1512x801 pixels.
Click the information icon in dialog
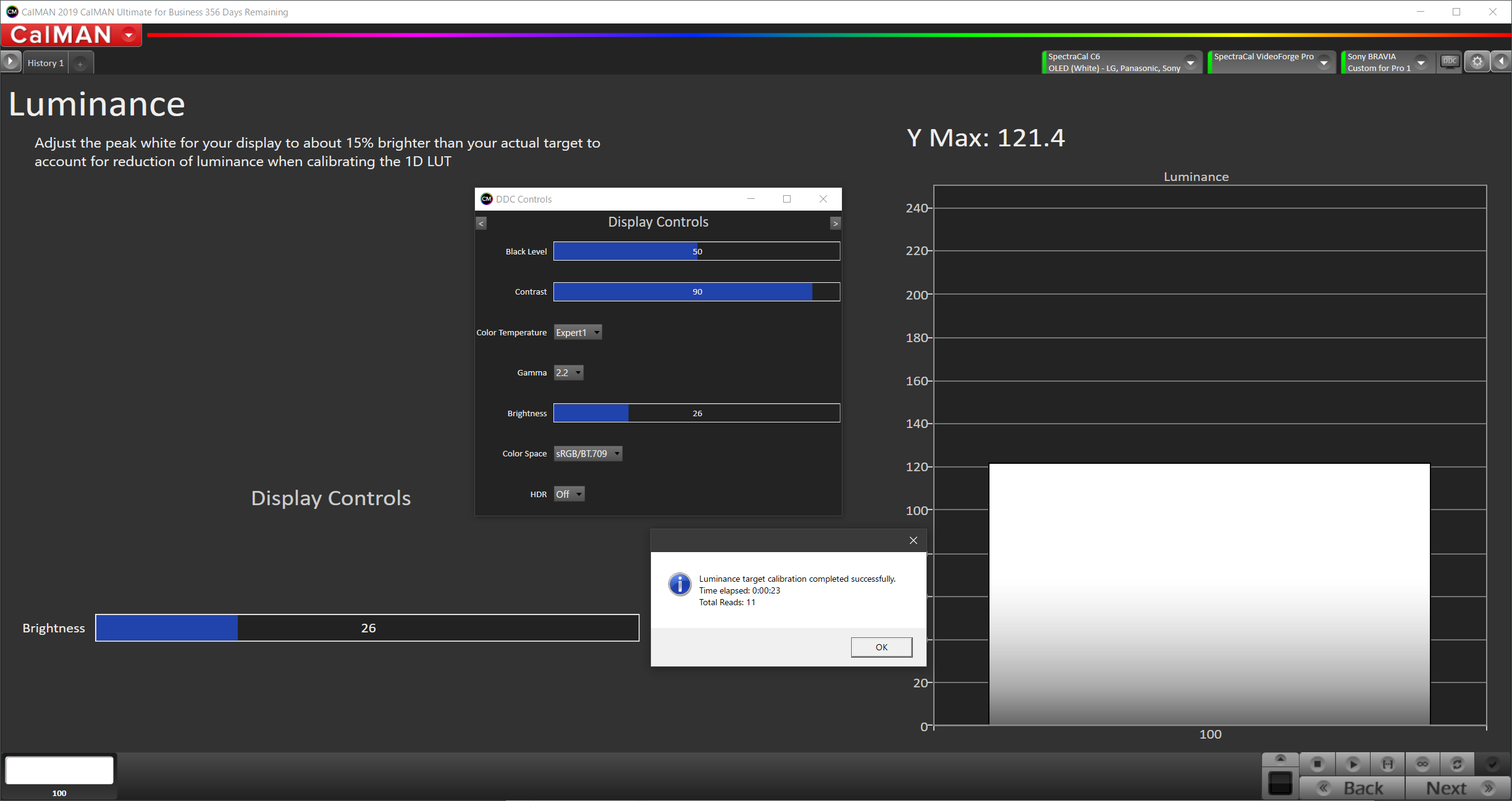click(x=679, y=584)
